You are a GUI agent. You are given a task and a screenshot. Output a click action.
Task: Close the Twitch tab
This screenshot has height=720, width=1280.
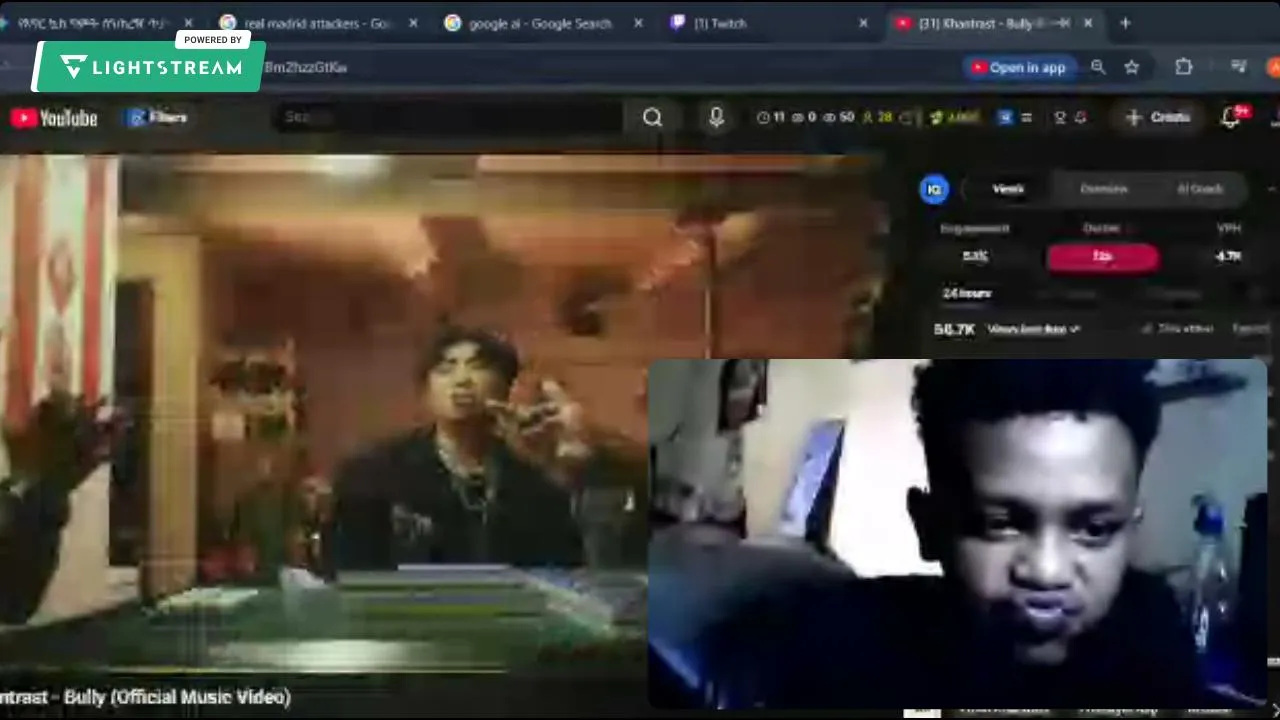864,23
